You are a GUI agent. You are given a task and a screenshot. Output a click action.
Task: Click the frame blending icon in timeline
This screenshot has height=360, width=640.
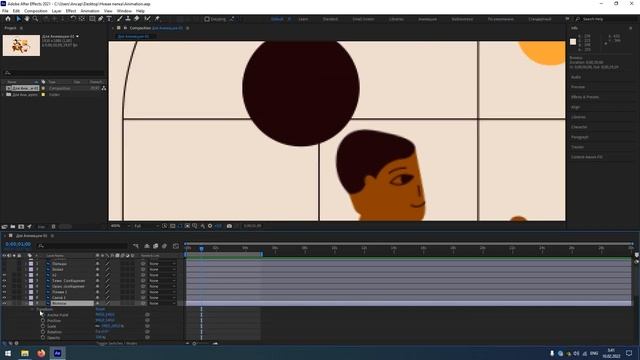pos(156,246)
